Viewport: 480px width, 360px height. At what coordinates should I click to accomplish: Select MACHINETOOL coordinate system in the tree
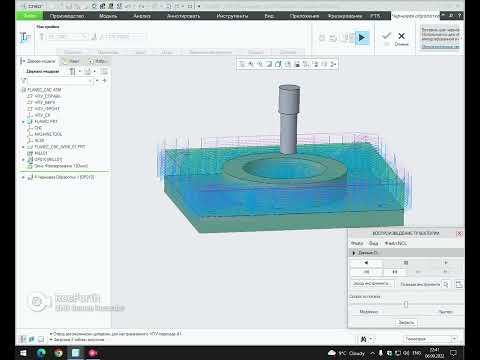pos(48,134)
